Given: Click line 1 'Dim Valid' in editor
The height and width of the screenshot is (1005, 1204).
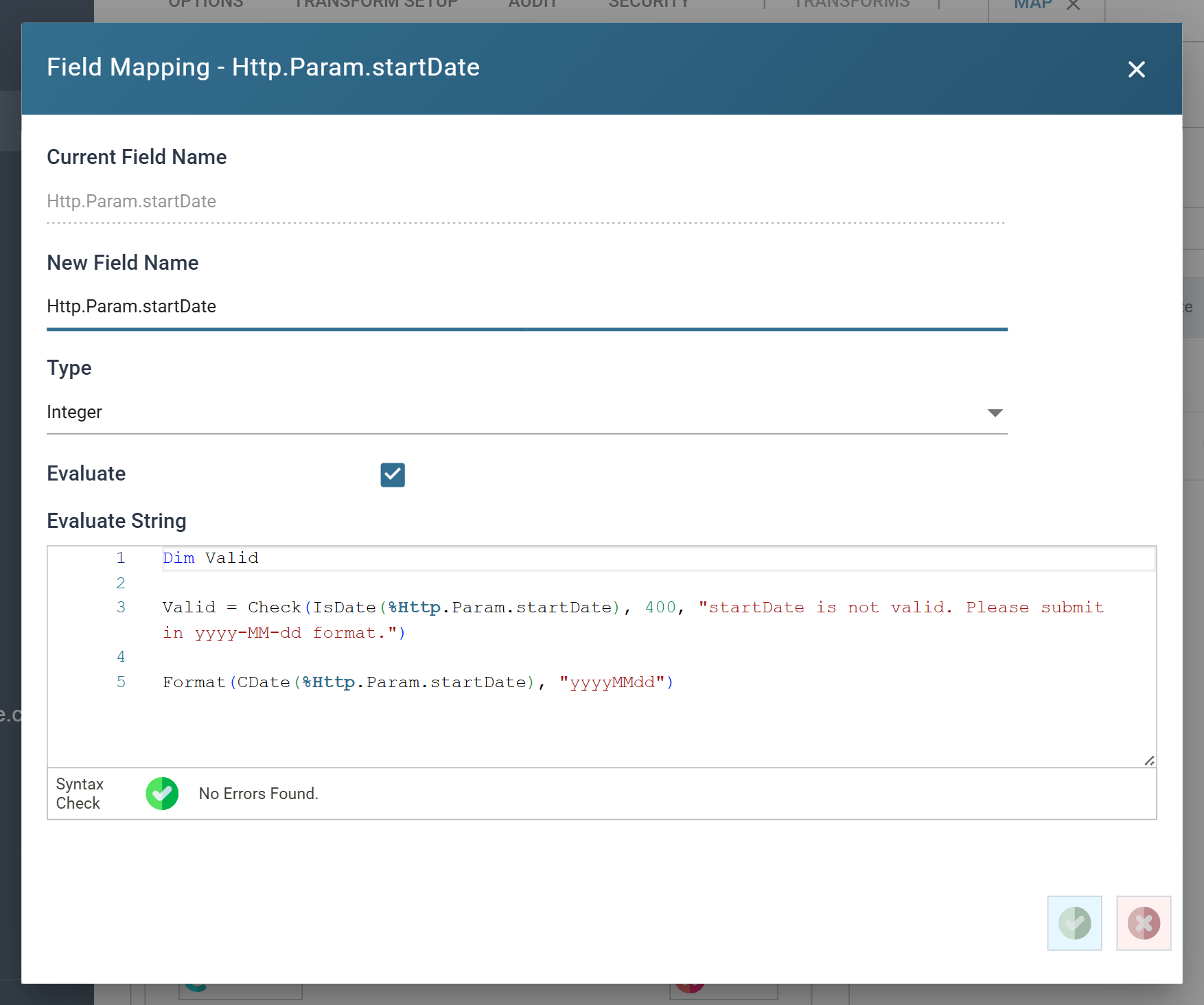Looking at the screenshot, I should coord(211,558).
